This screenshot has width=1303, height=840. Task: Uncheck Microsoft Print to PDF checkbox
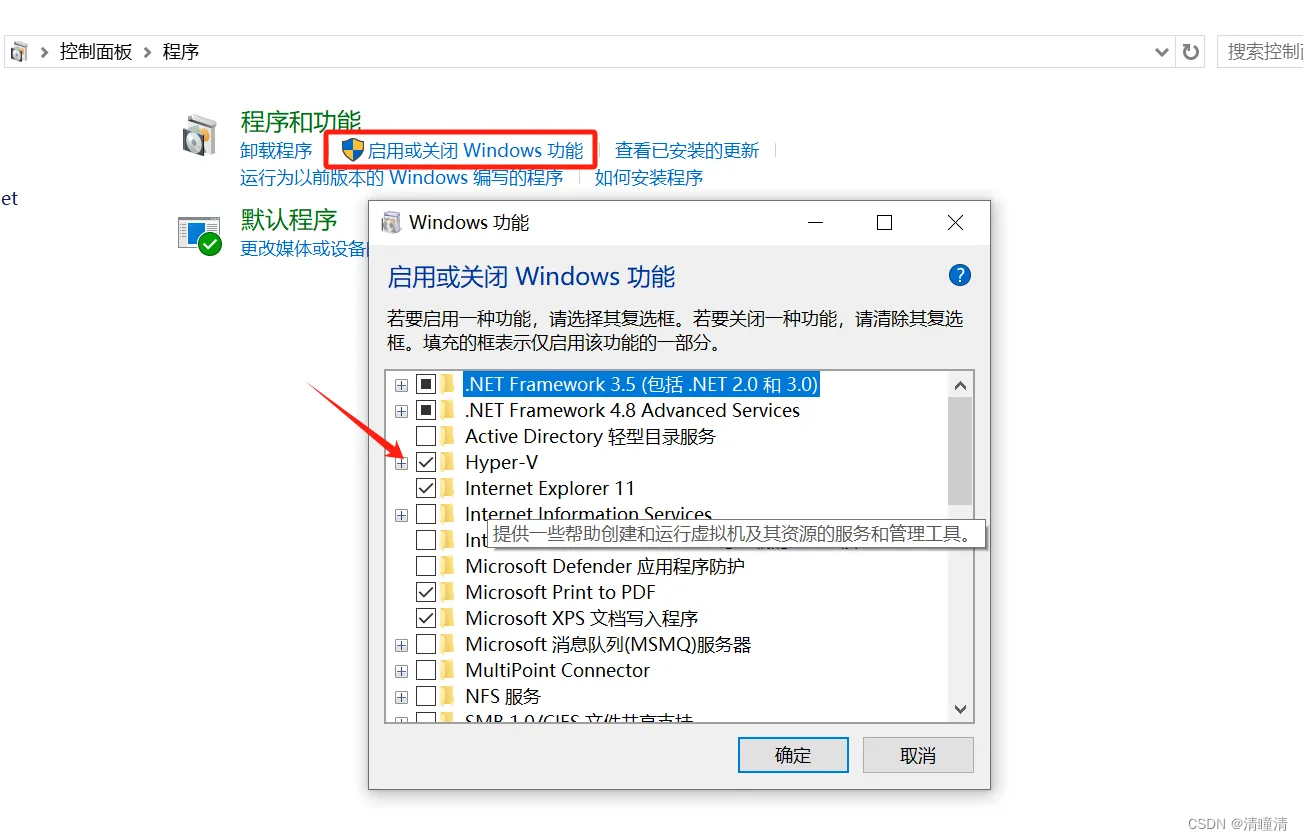coord(426,592)
